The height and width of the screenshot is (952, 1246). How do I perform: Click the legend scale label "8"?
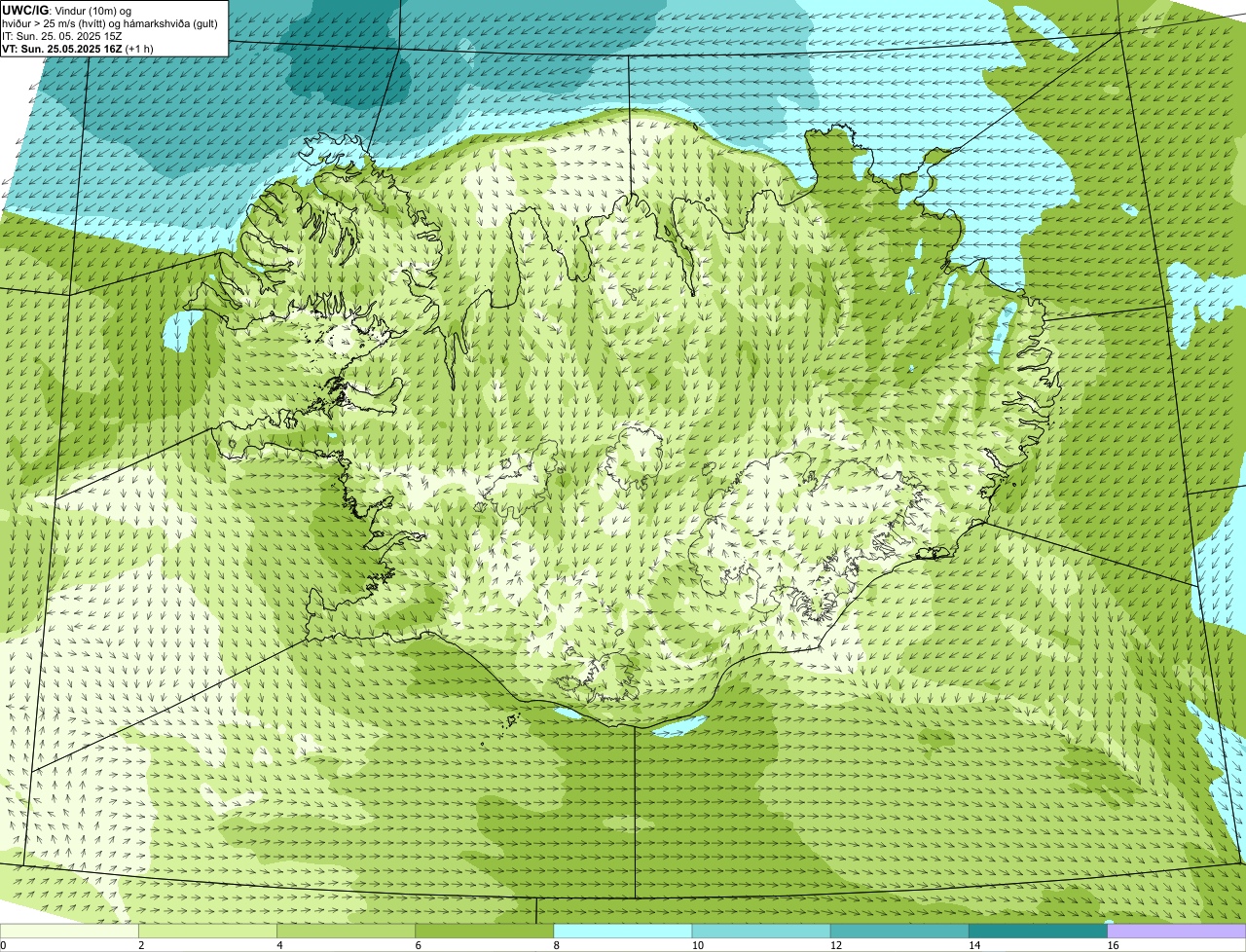pos(557,945)
